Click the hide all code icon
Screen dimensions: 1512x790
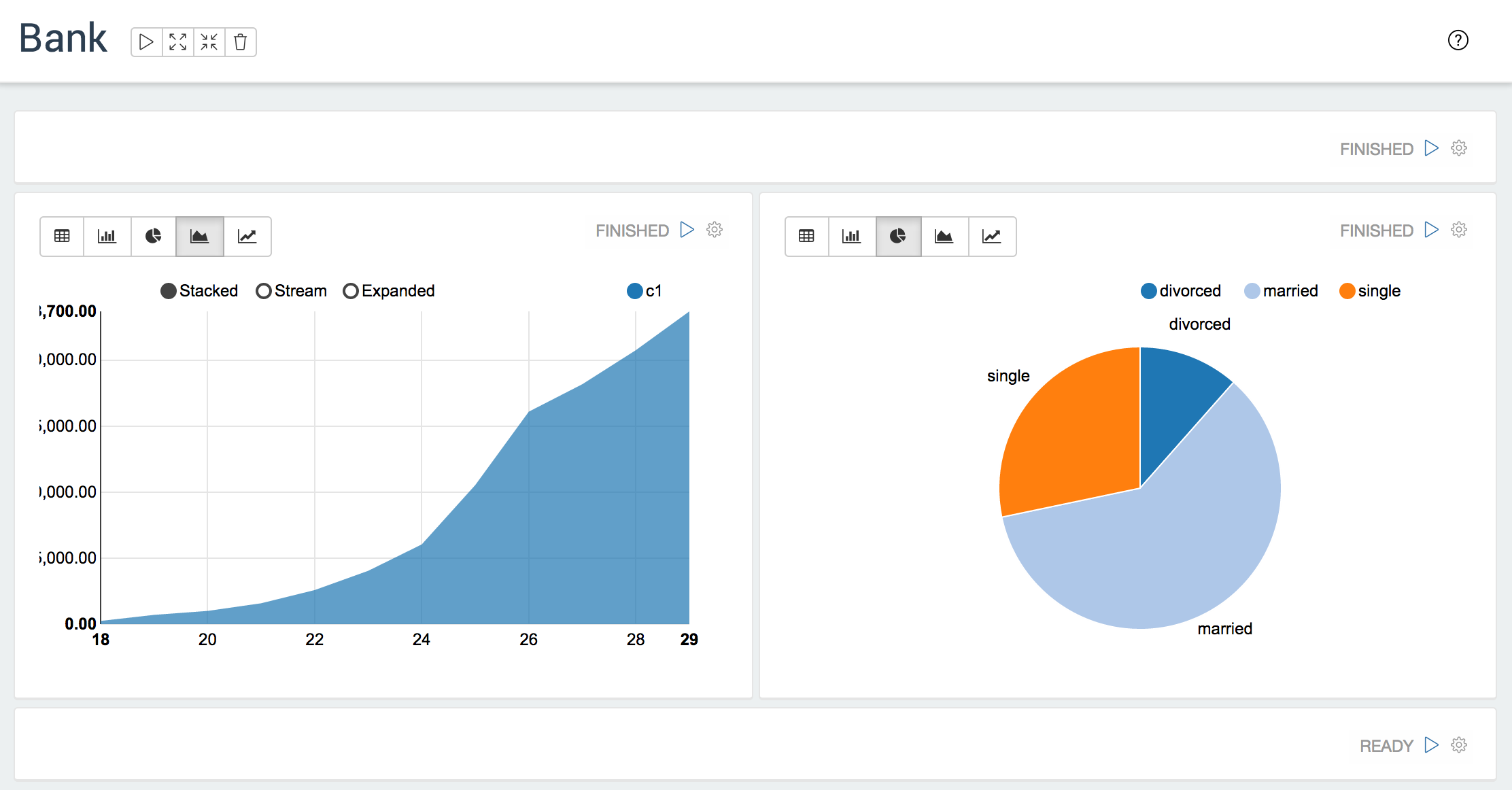[x=209, y=42]
